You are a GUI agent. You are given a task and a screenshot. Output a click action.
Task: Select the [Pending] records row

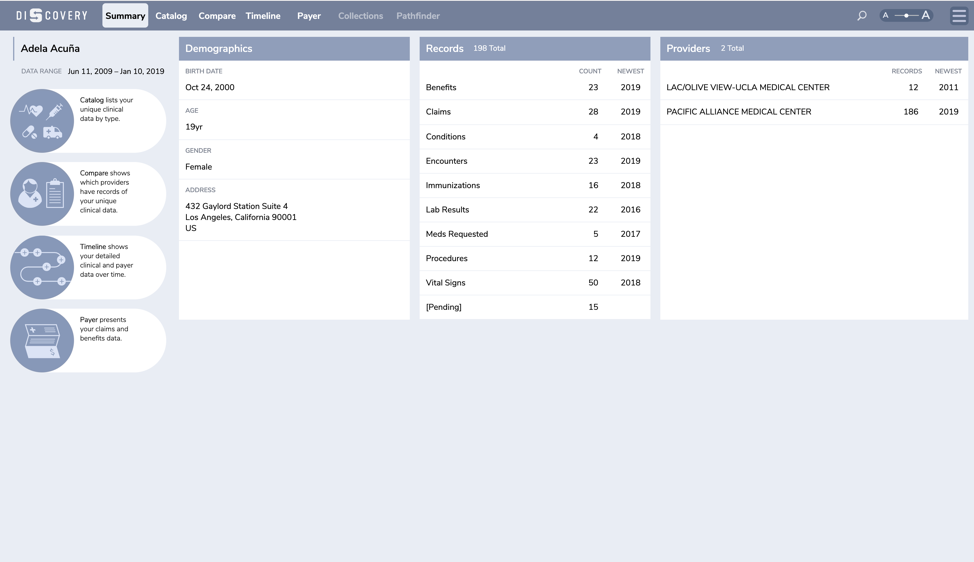[535, 307]
